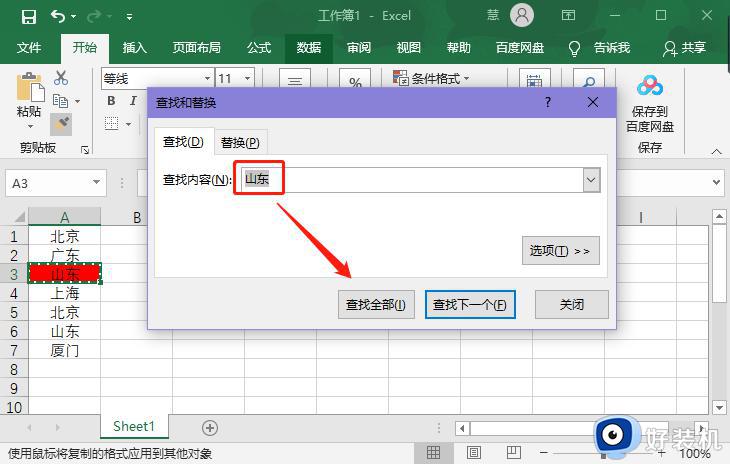
Task: Click cell containing 上海
Action: 64,293
